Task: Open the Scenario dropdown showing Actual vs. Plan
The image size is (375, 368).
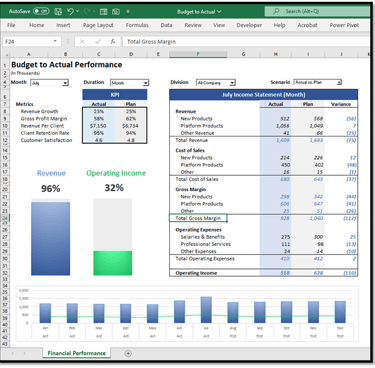Action: click(318, 82)
